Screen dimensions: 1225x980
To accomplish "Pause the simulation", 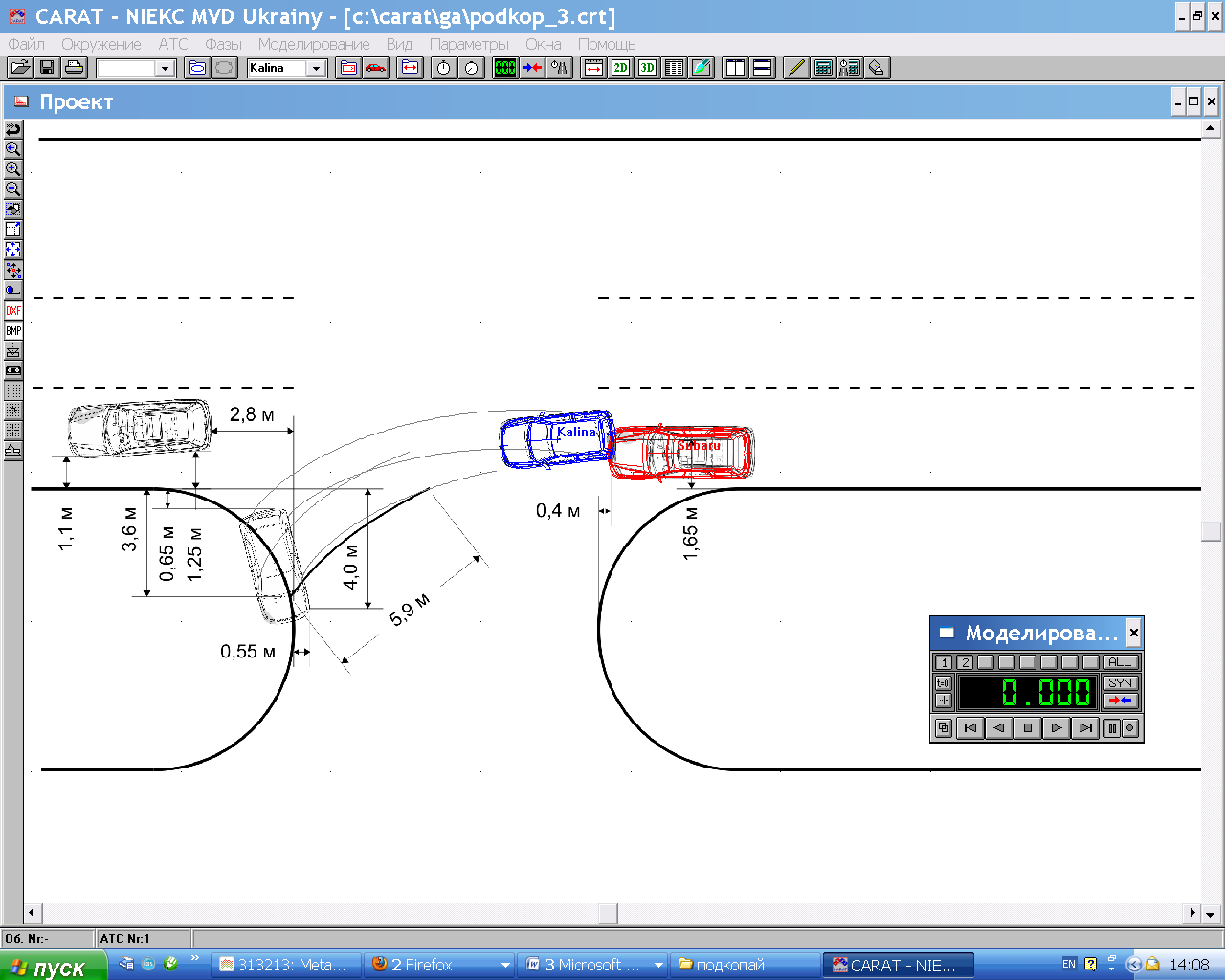I will point(1112,728).
